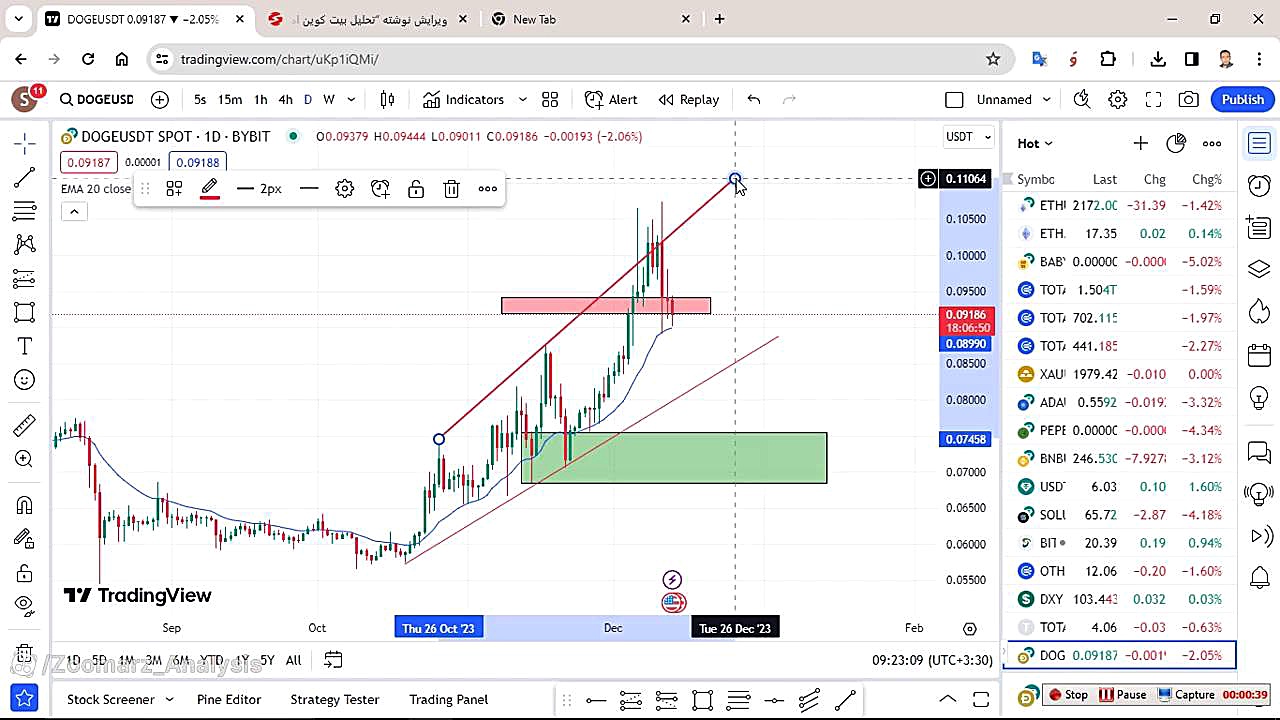Open the emoji icons tool
The width and height of the screenshot is (1280, 720).
click(x=25, y=380)
